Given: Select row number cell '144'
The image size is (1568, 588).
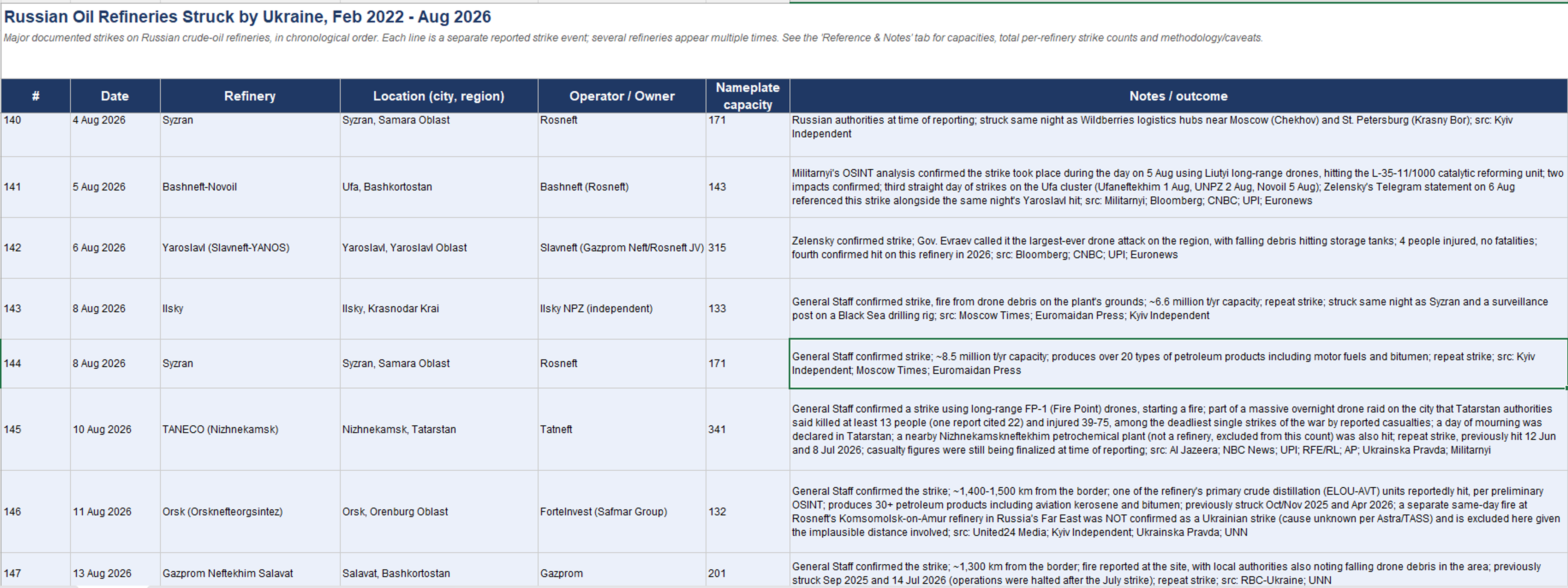Looking at the screenshot, I should [x=36, y=364].
